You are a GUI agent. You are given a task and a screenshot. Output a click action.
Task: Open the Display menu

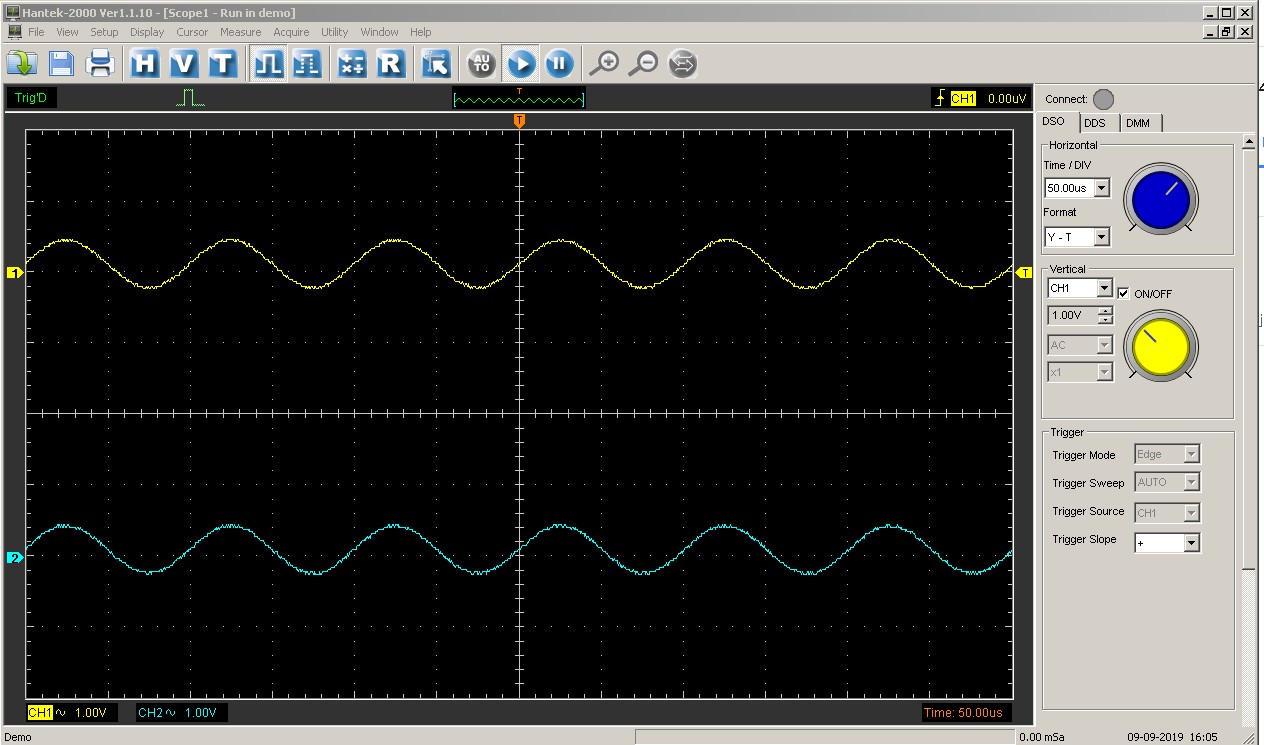147,32
